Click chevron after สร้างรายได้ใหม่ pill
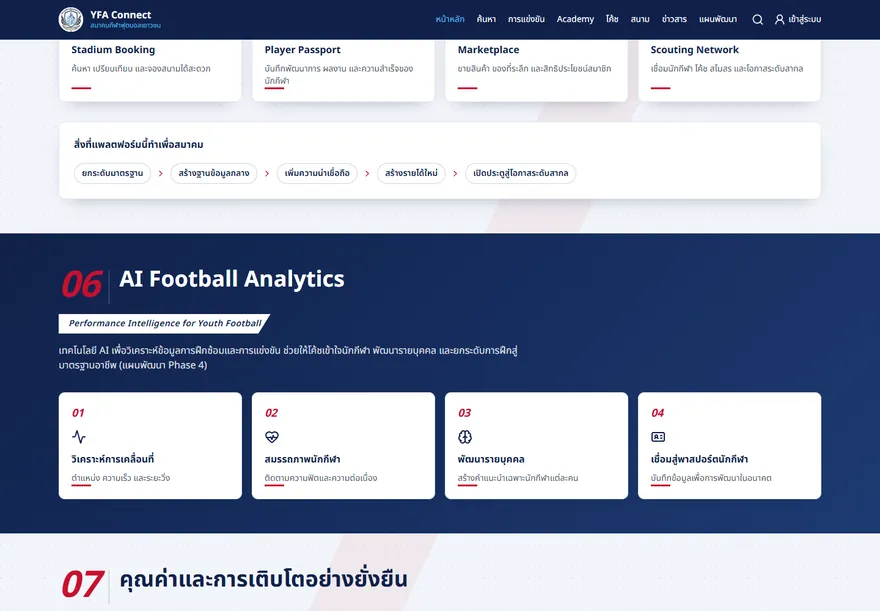 [455, 173]
